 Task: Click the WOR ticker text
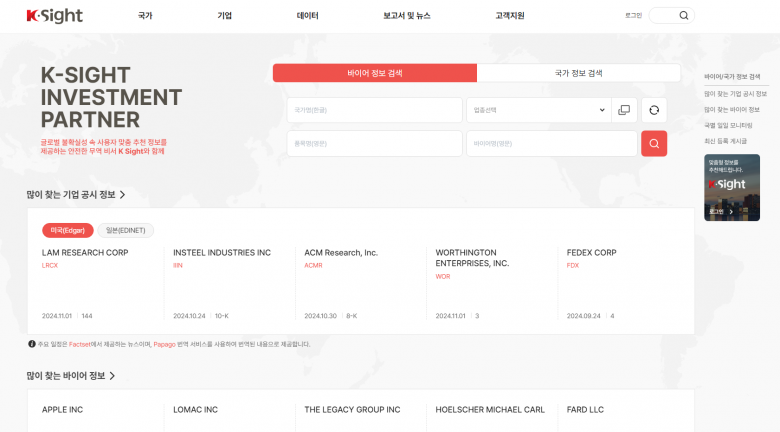click(443, 276)
